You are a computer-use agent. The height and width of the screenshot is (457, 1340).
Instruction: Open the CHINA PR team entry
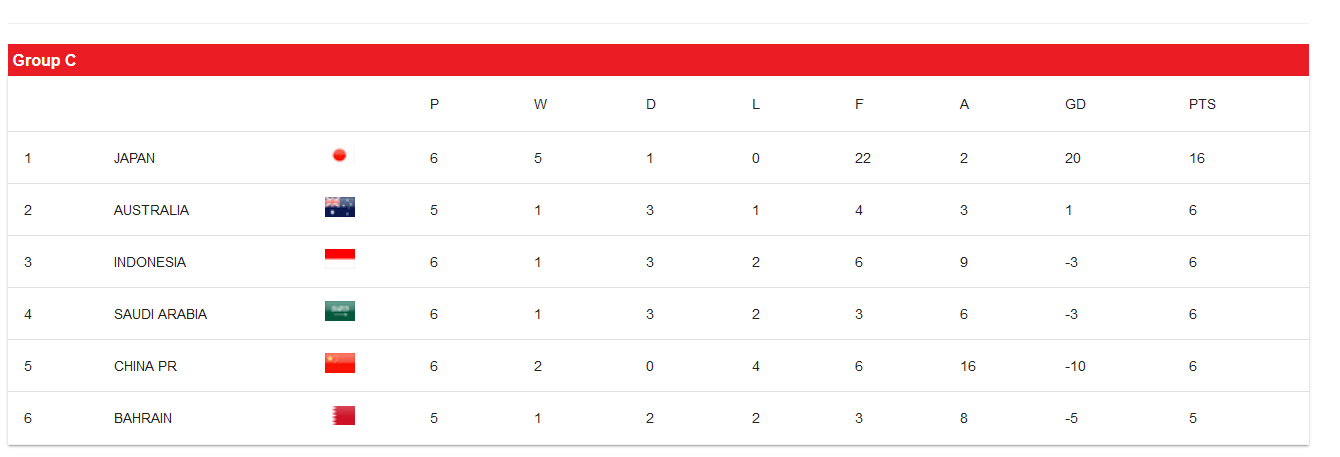pyautogui.click(x=145, y=366)
